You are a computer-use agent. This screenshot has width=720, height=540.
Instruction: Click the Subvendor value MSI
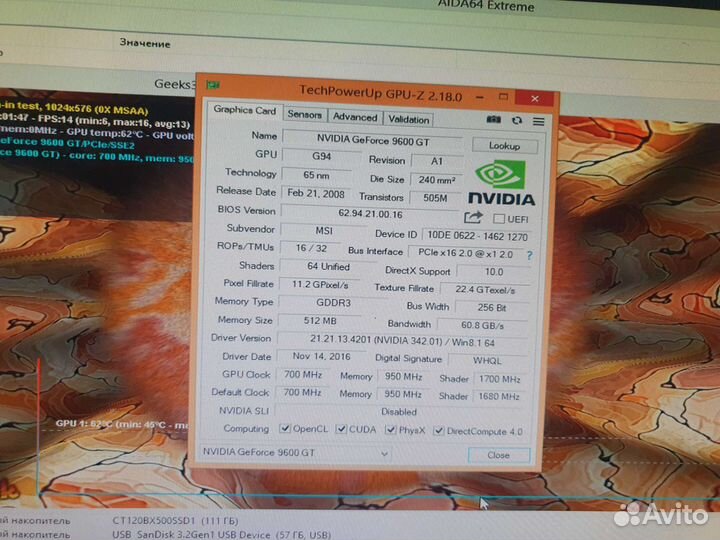coord(324,231)
